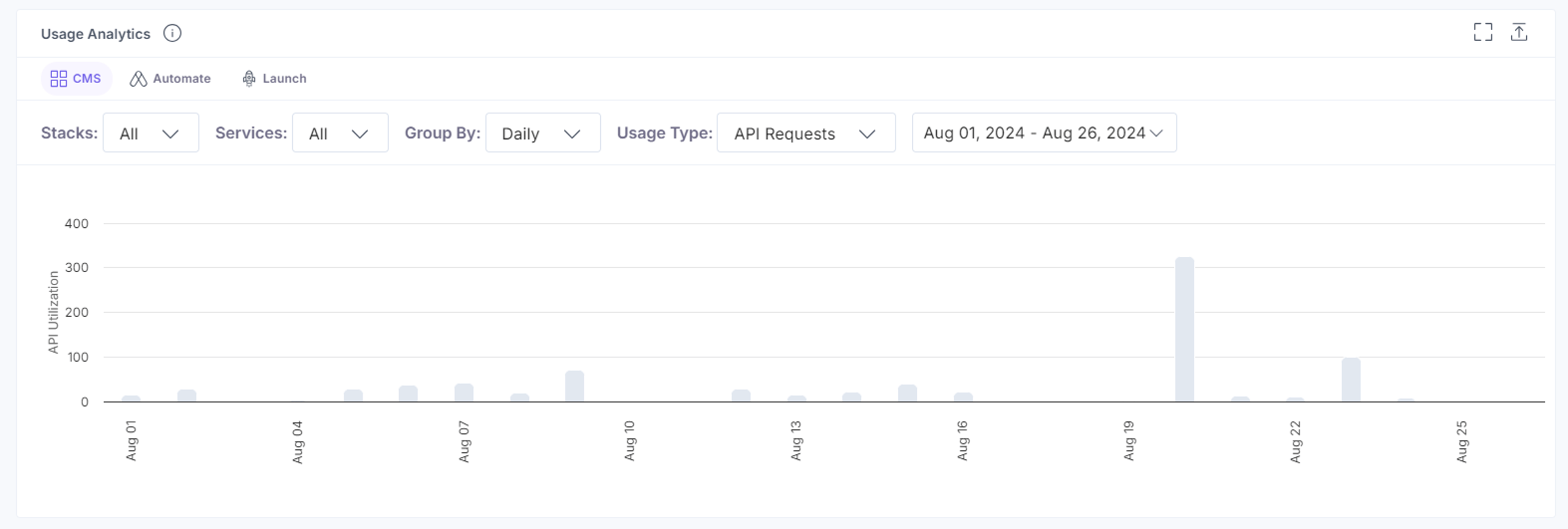Click the Aug 07 bar in the chart
The height and width of the screenshot is (529, 1568).
coord(464,393)
